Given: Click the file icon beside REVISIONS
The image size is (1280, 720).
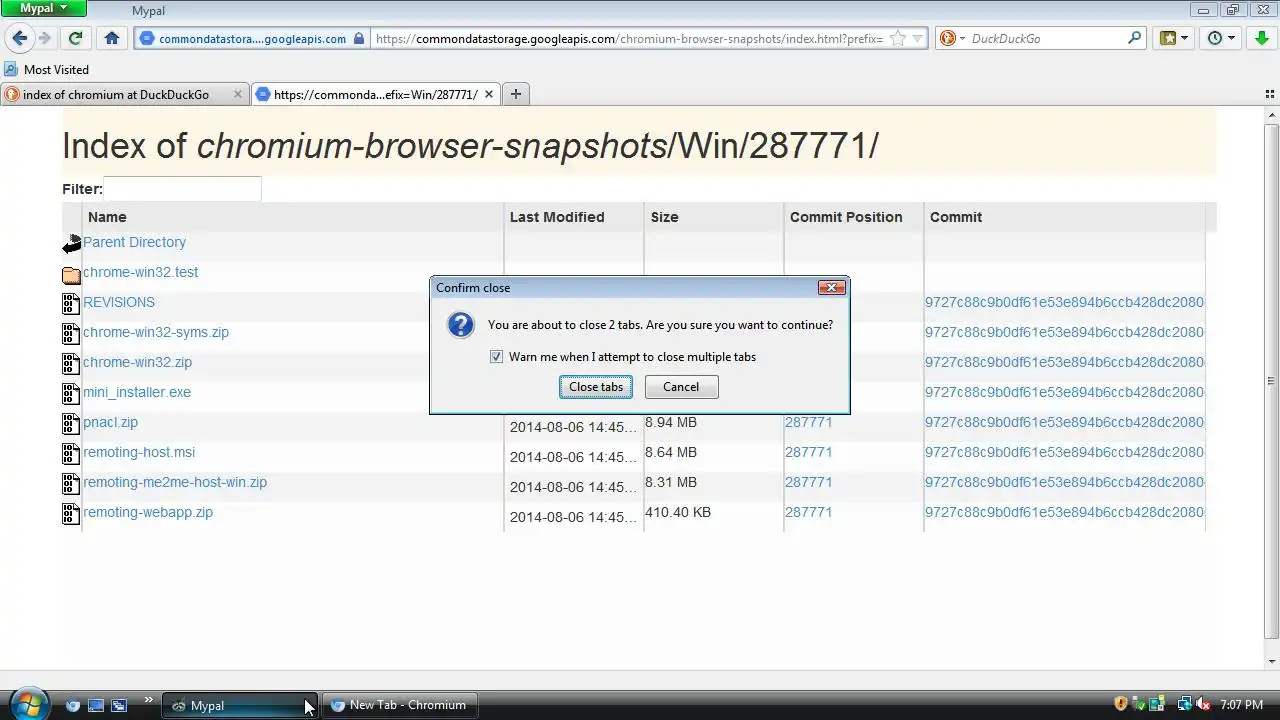Looking at the screenshot, I should coord(71,303).
